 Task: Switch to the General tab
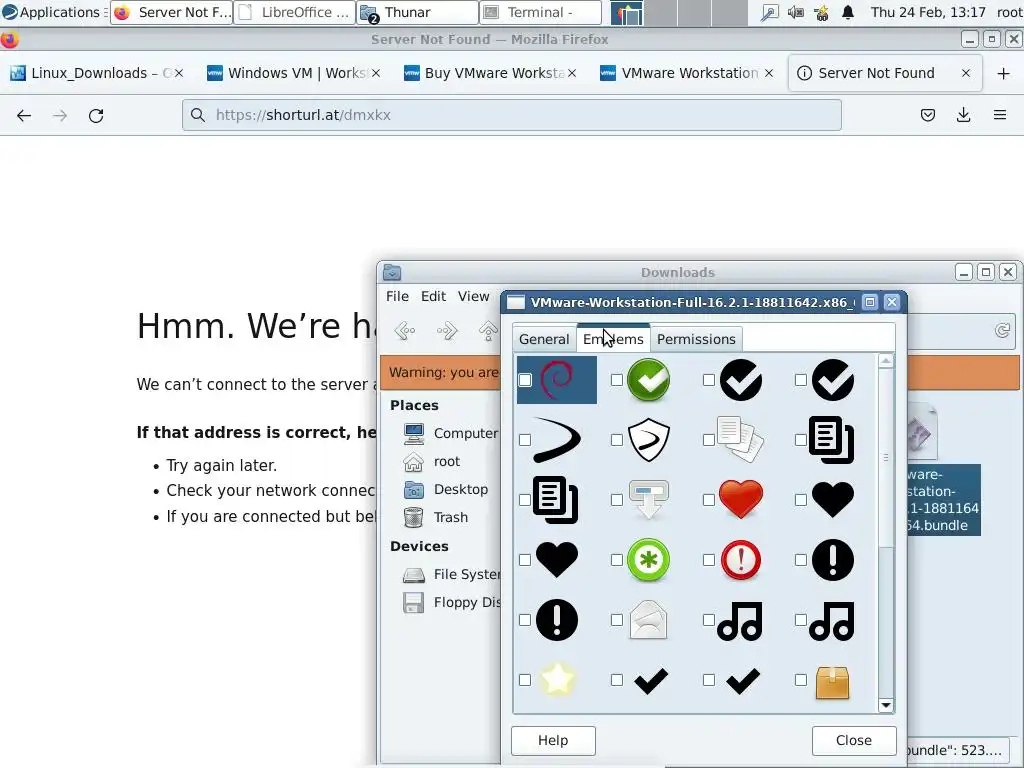(x=544, y=340)
